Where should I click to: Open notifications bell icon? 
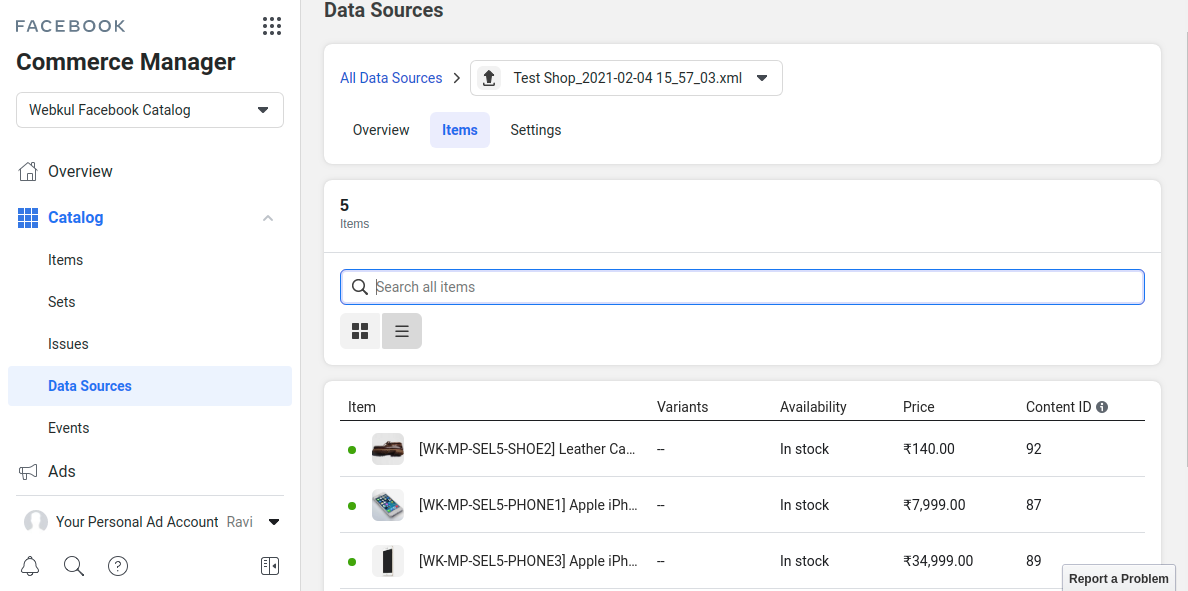(x=30, y=566)
